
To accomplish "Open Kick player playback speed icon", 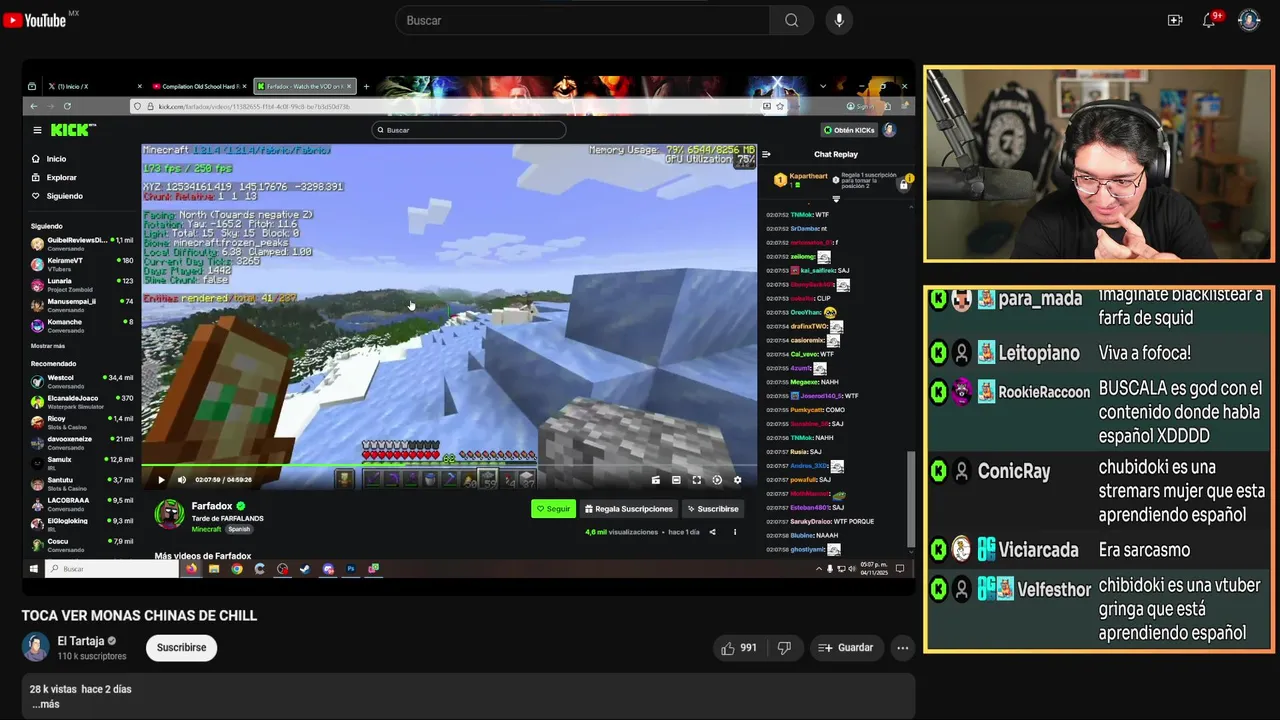I will pos(717,480).
